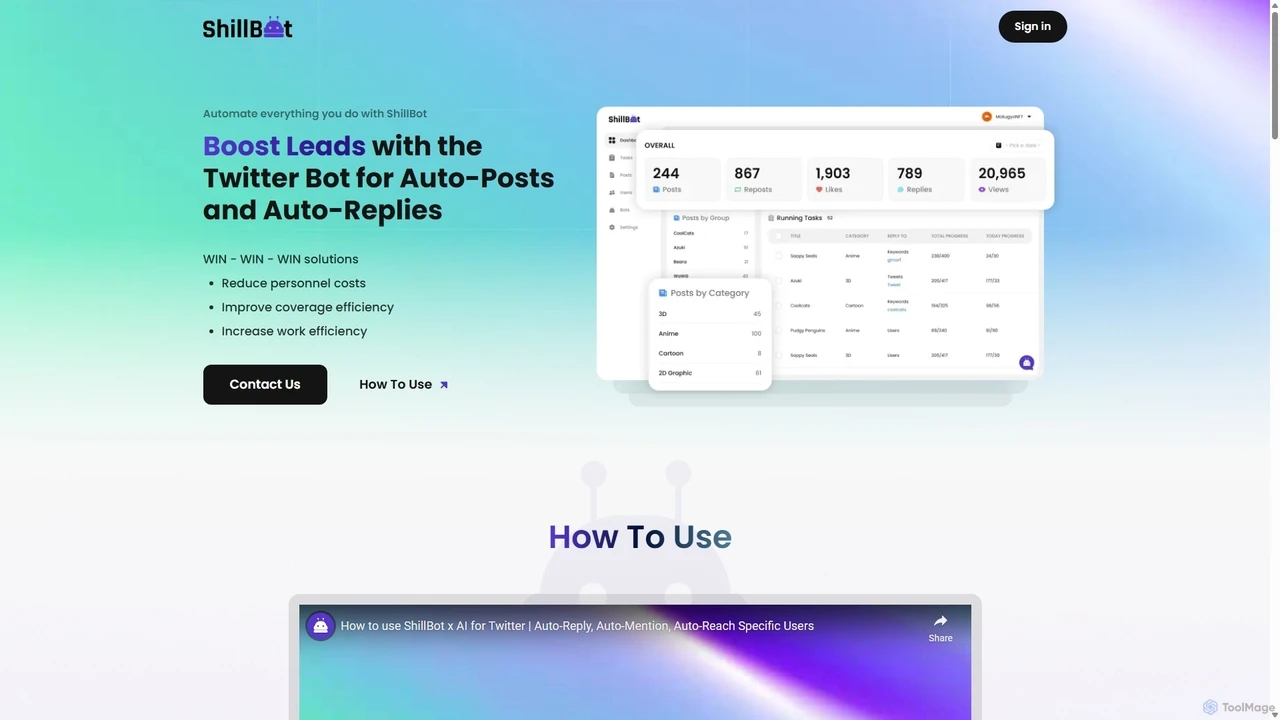
Task: Click the CoolCats row in Posts by Group
Action: (x=711, y=233)
